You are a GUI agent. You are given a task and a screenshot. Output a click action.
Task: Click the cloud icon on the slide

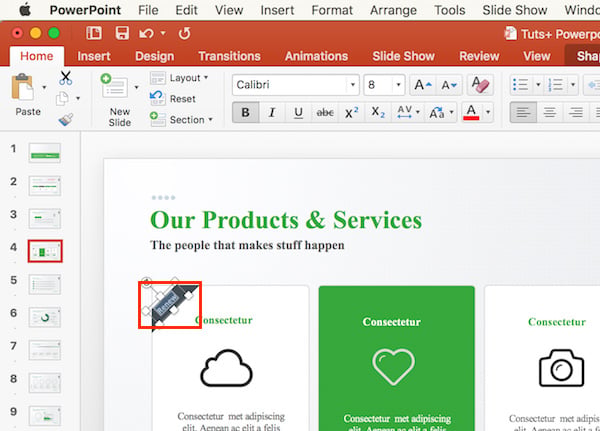point(227,368)
